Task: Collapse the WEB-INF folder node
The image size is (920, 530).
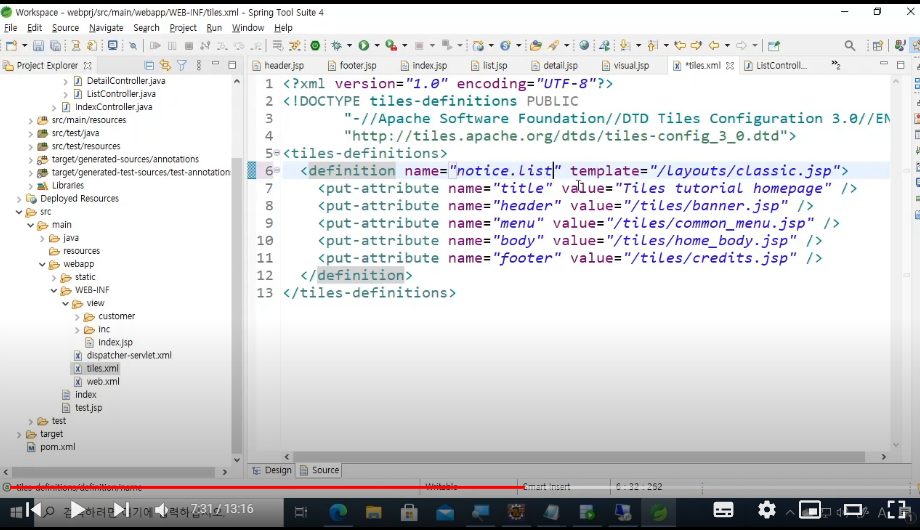Action: click(x=54, y=291)
